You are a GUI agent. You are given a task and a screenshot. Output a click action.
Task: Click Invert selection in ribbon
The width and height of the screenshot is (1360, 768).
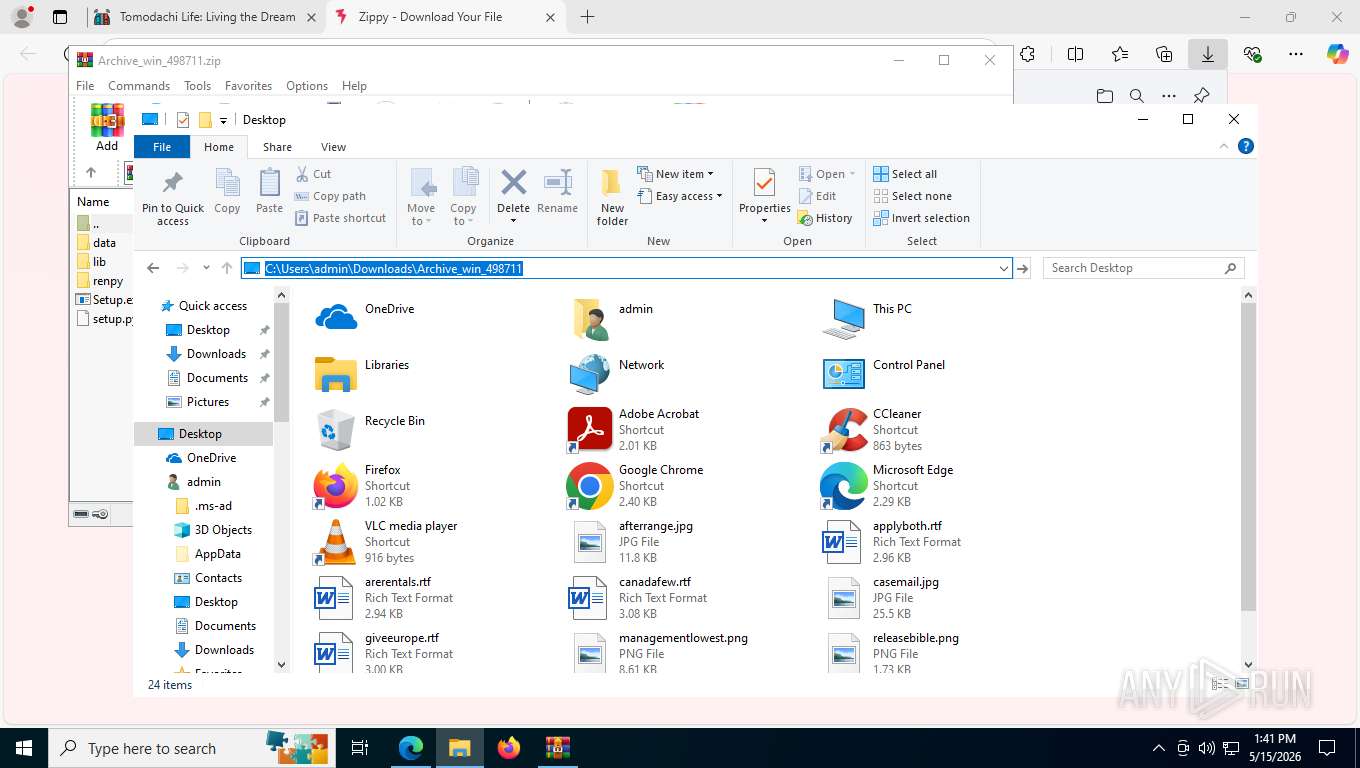921,218
